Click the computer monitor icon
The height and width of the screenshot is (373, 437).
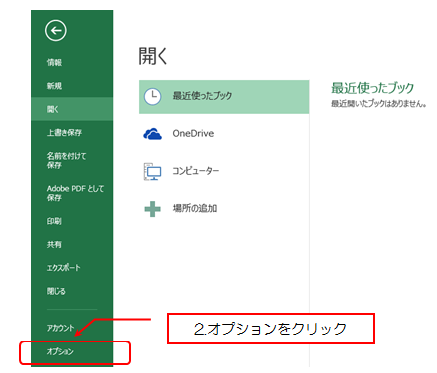click(x=152, y=172)
